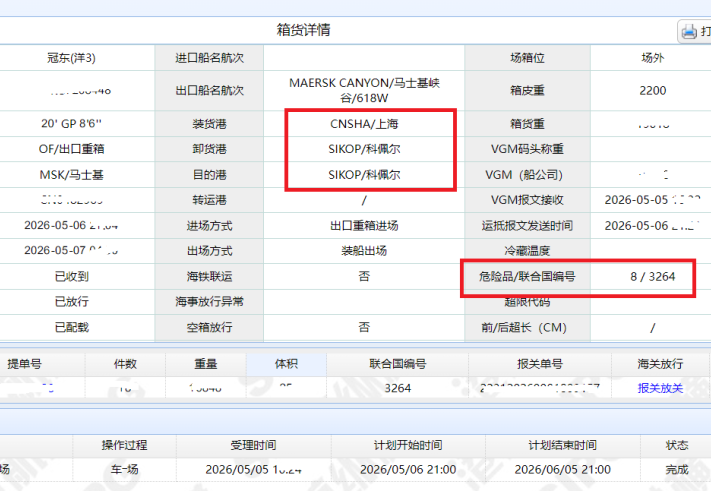
Task: Click the OF/出口重箱 cell
Action: [x=71, y=149]
